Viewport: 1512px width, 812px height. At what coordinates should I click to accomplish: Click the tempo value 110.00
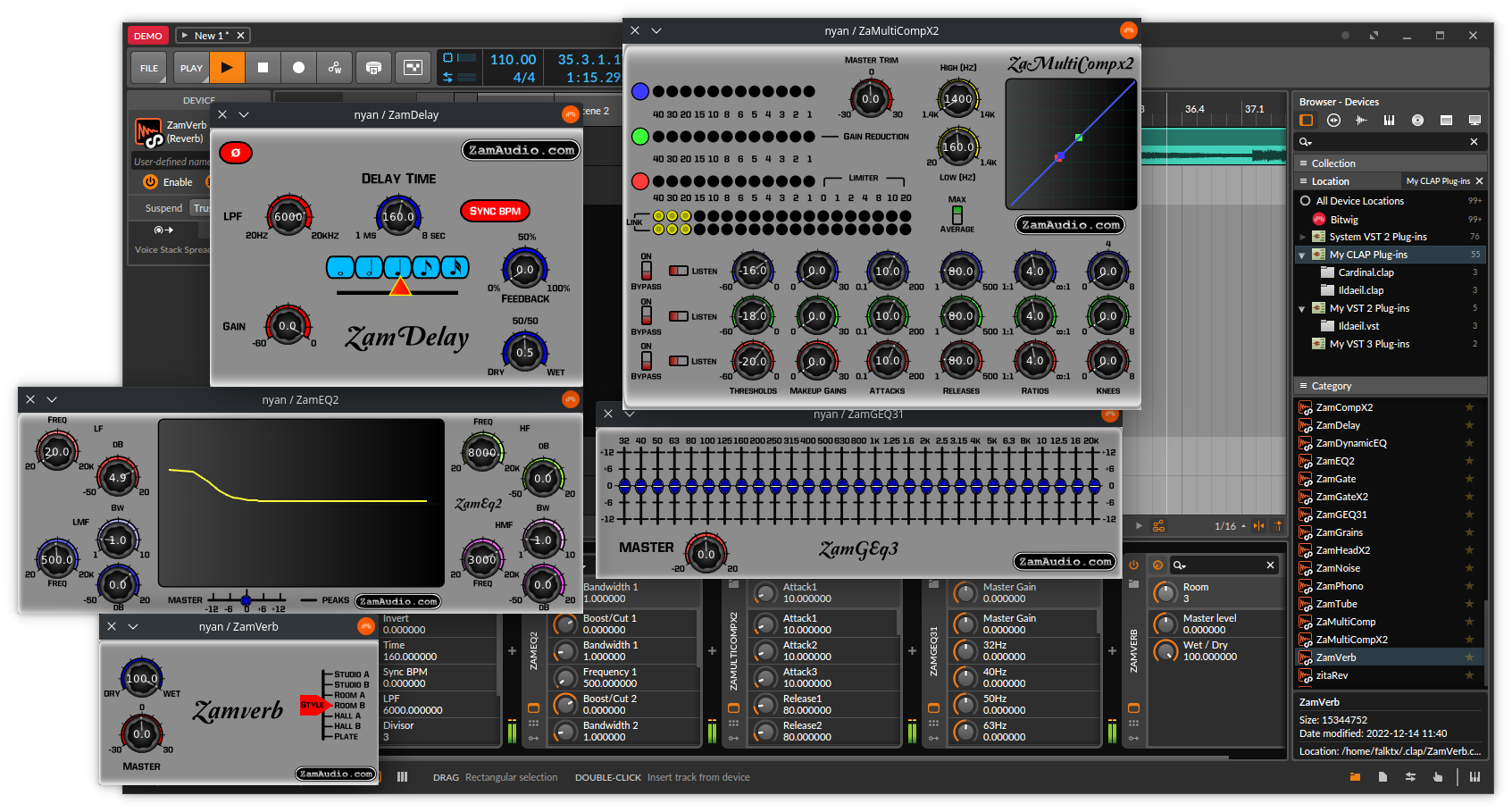(x=513, y=60)
